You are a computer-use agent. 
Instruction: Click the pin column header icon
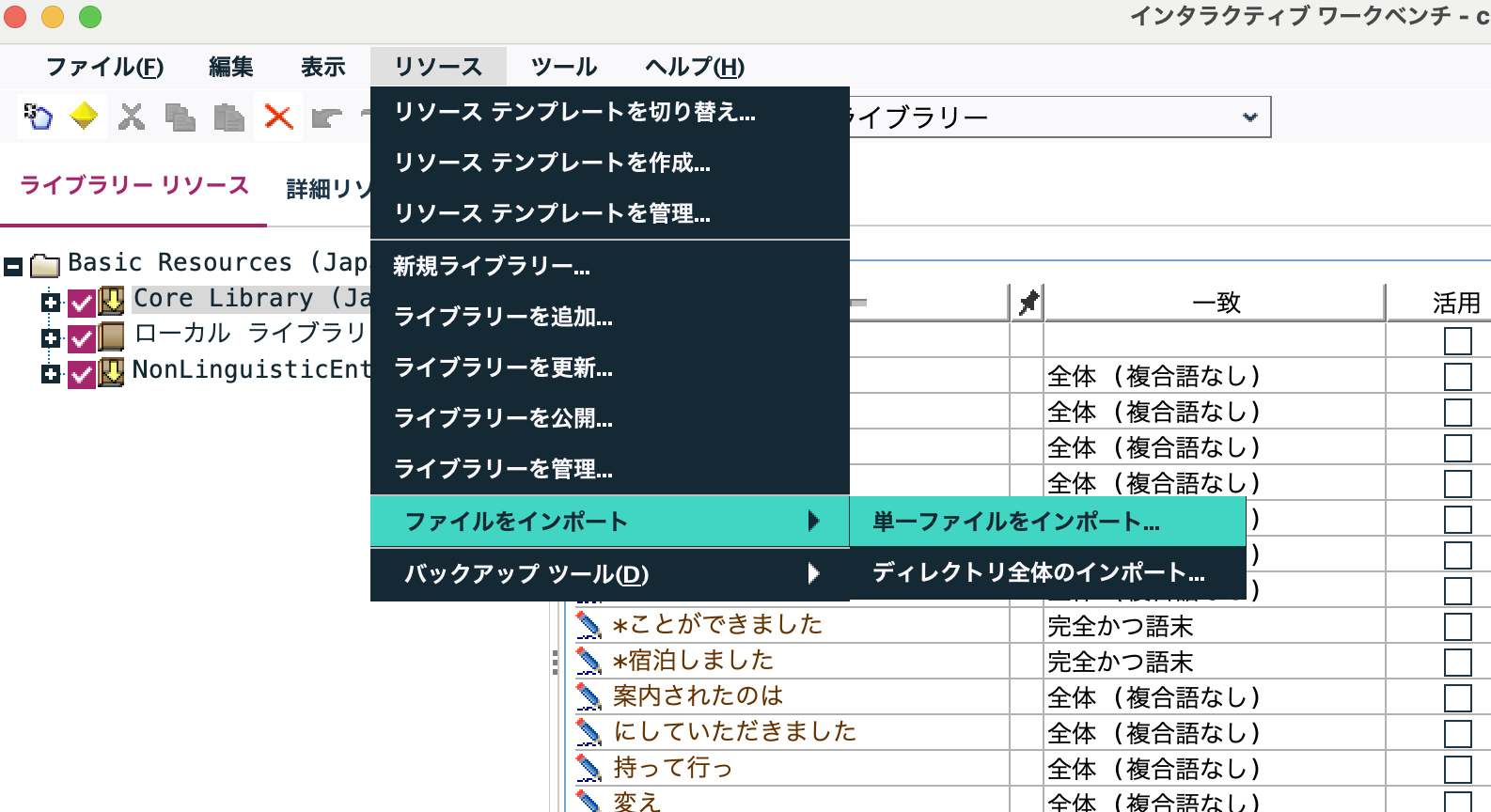pyautogui.click(x=1028, y=303)
